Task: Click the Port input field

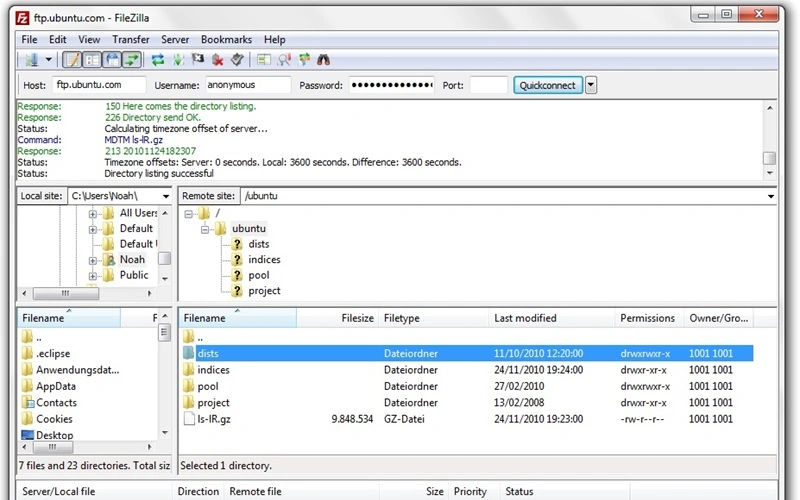Action: tap(488, 85)
